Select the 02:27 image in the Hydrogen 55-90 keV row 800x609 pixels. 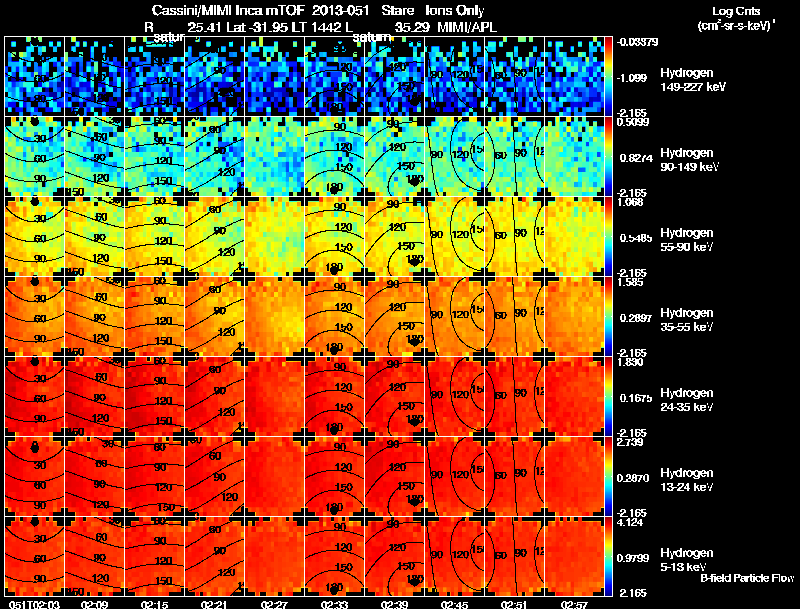click(274, 237)
